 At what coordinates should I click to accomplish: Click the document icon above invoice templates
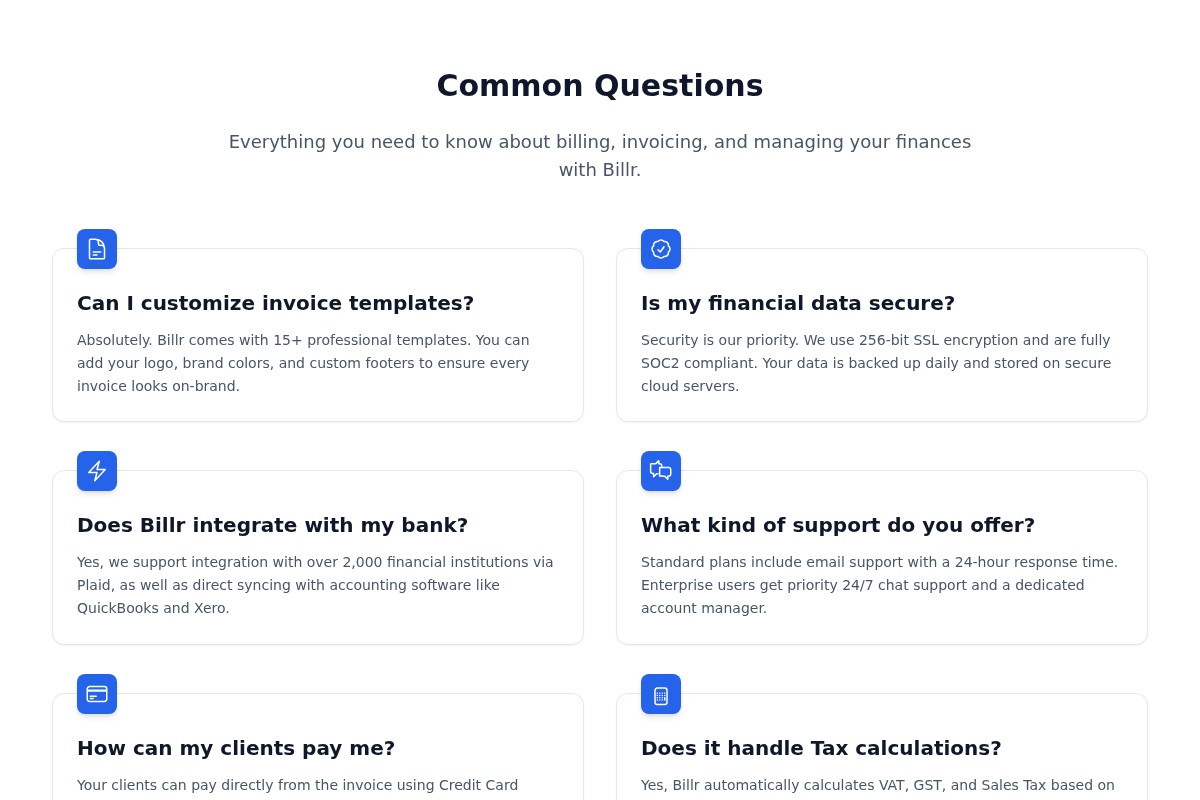point(97,249)
